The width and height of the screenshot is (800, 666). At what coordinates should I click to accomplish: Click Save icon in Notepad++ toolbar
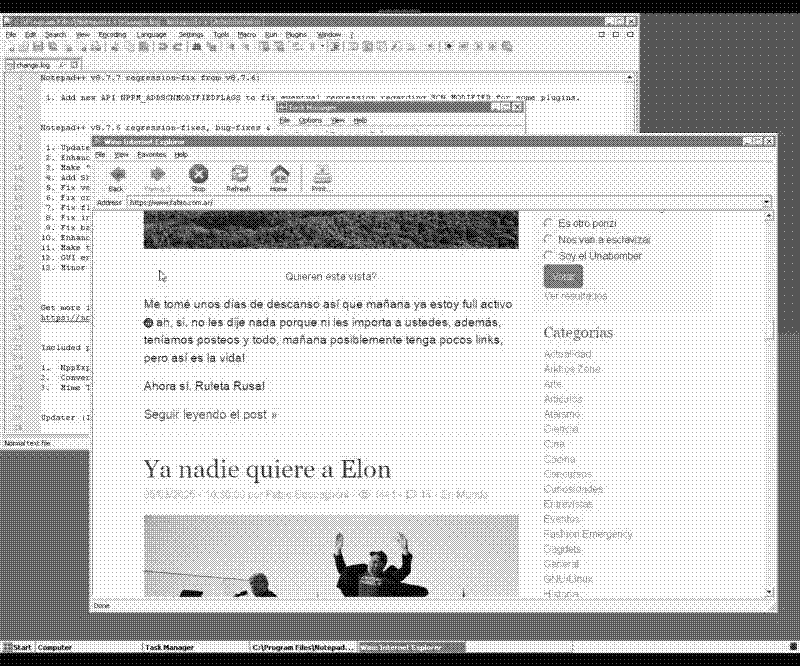point(39,47)
